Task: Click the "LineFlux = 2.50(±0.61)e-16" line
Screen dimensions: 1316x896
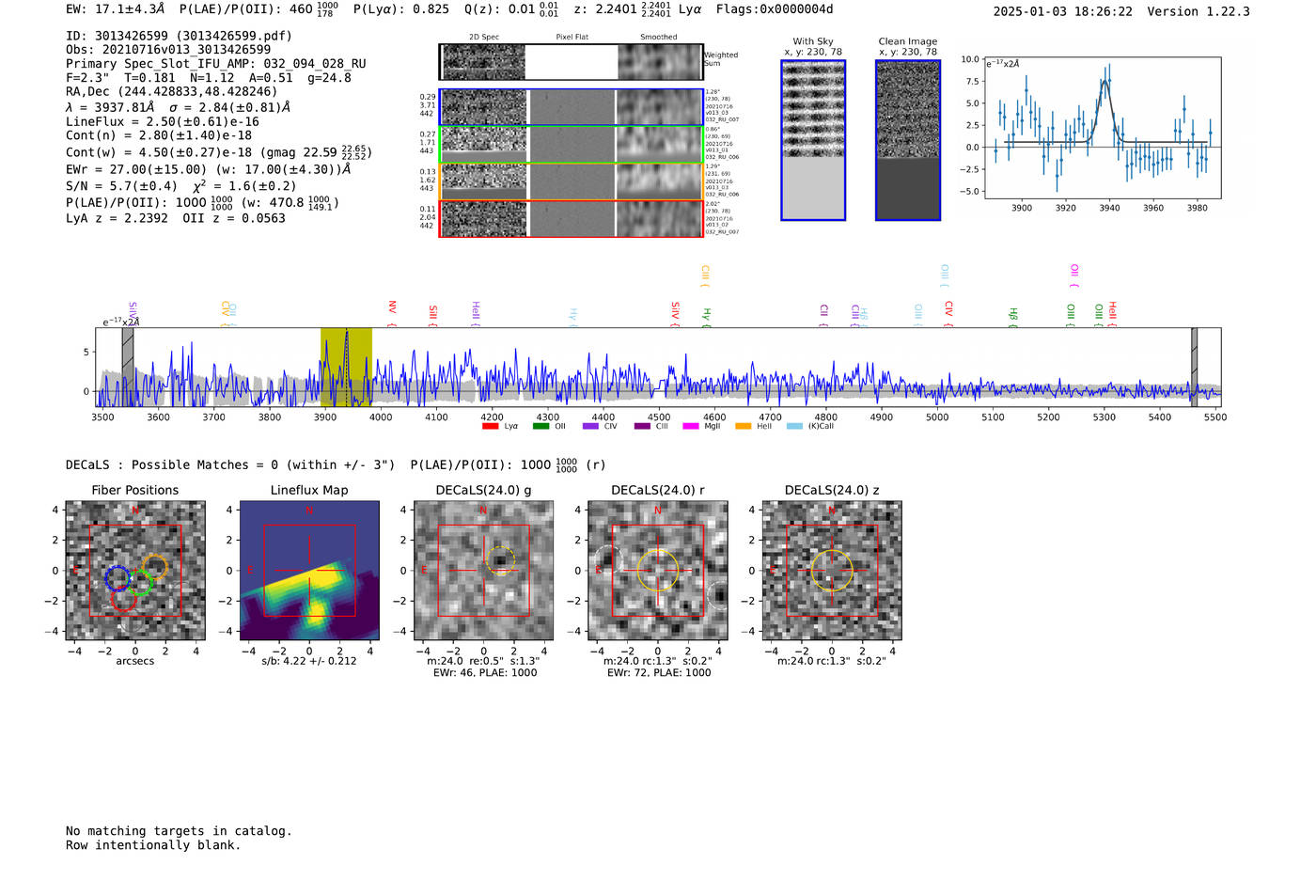Action: click(x=163, y=122)
